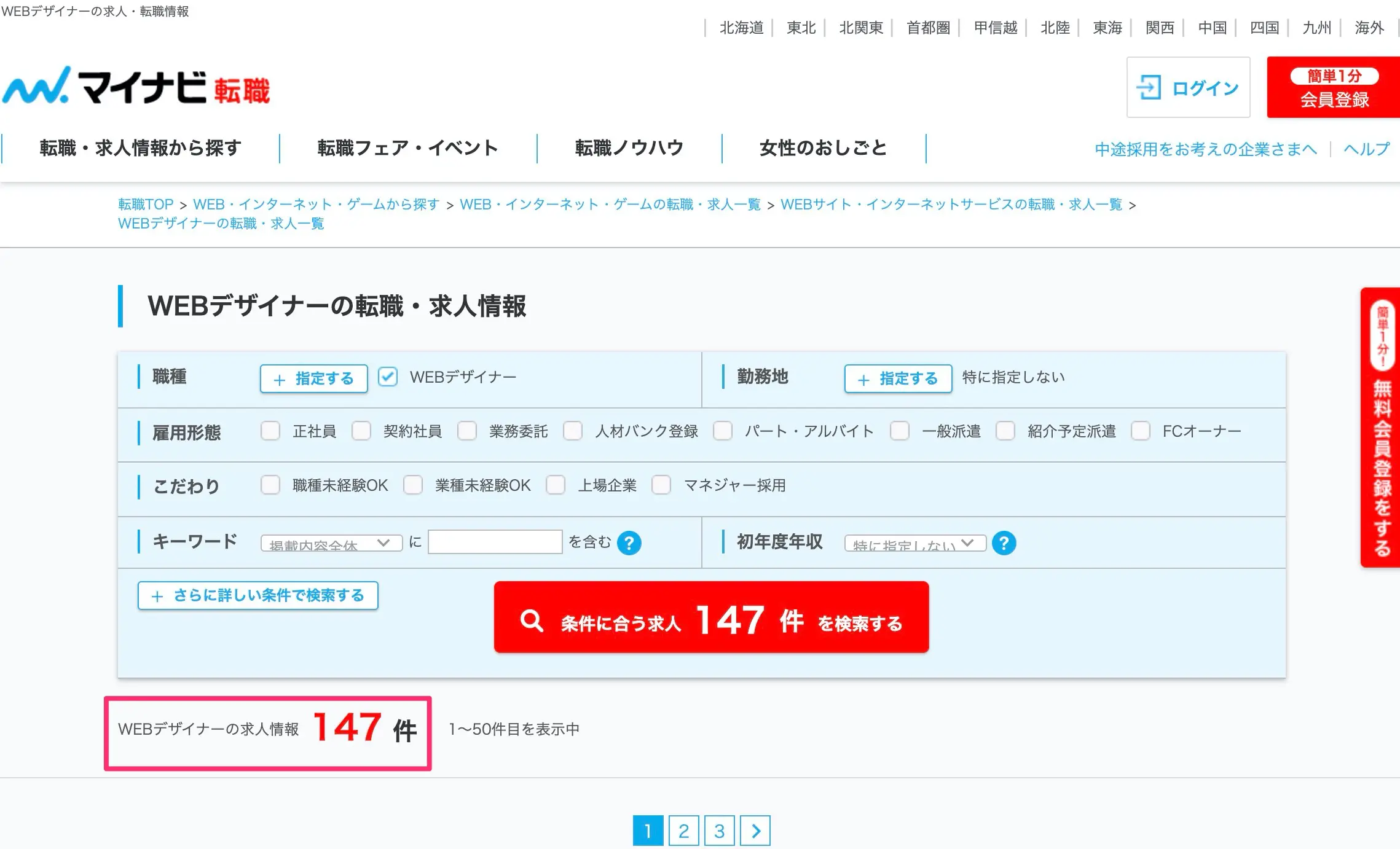
Task: Click the keyword text input field
Action: [x=495, y=542]
